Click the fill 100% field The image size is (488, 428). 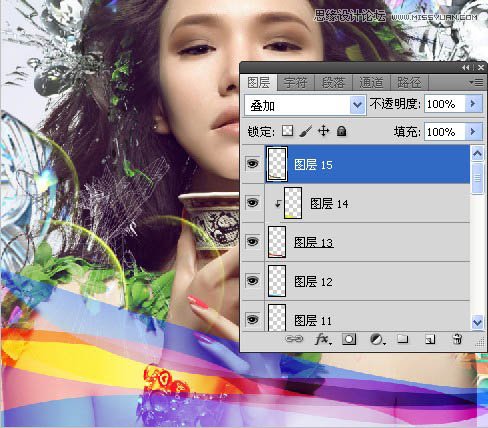pos(445,132)
